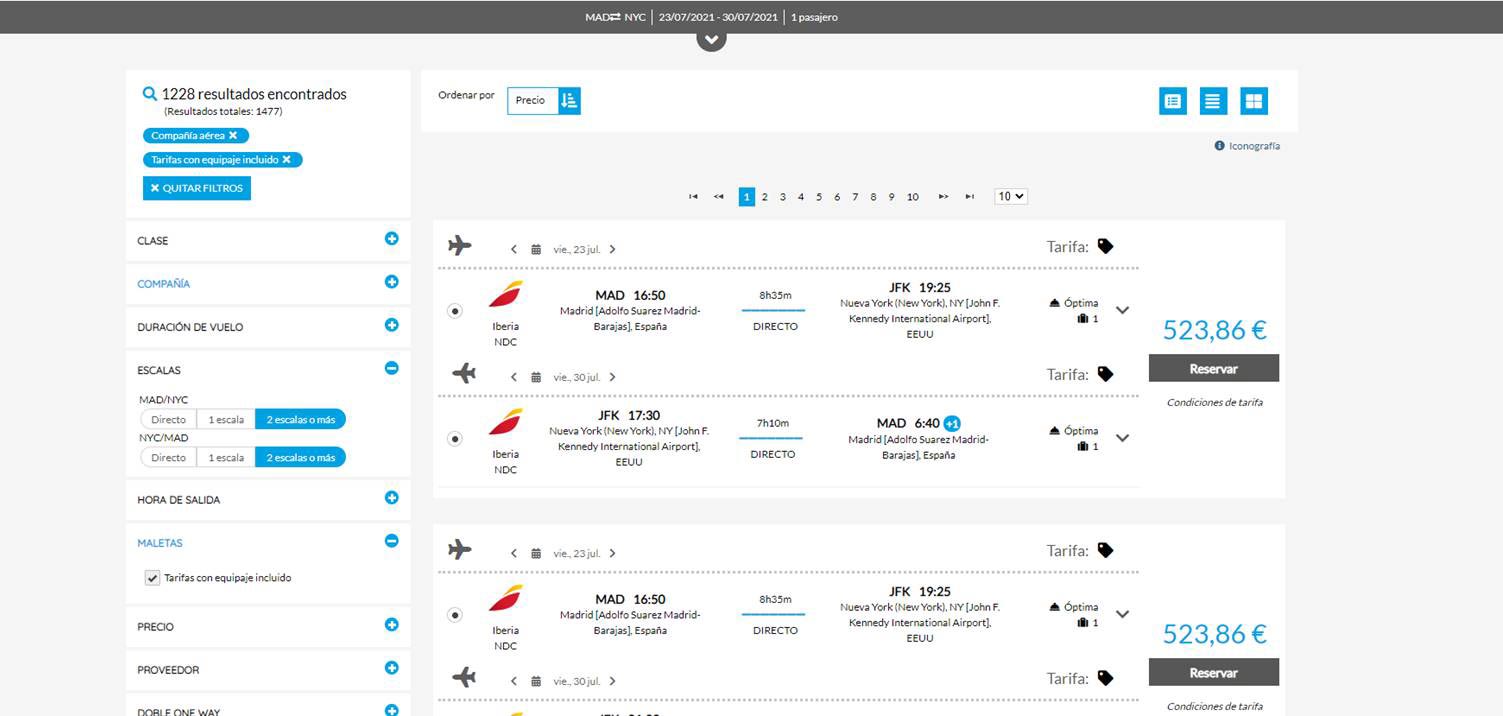This screenshot has height=716, width=1503.
Task: Switch to the detailed list view icon
Action: 1173,101
